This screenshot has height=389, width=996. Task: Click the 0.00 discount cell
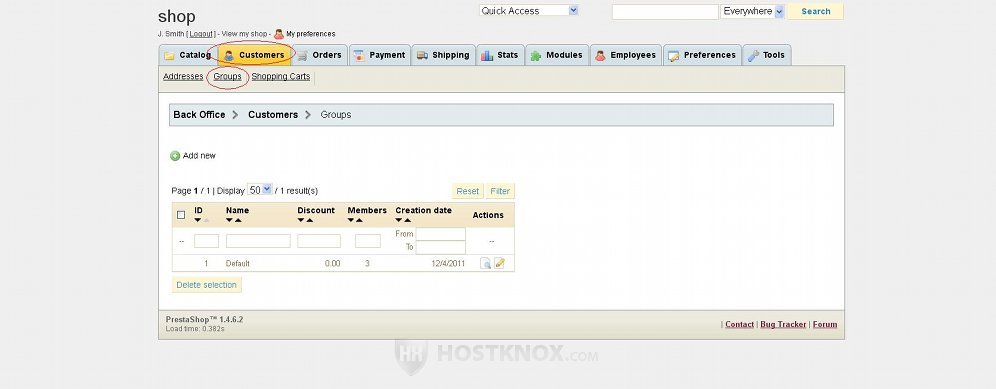[332, 263]
